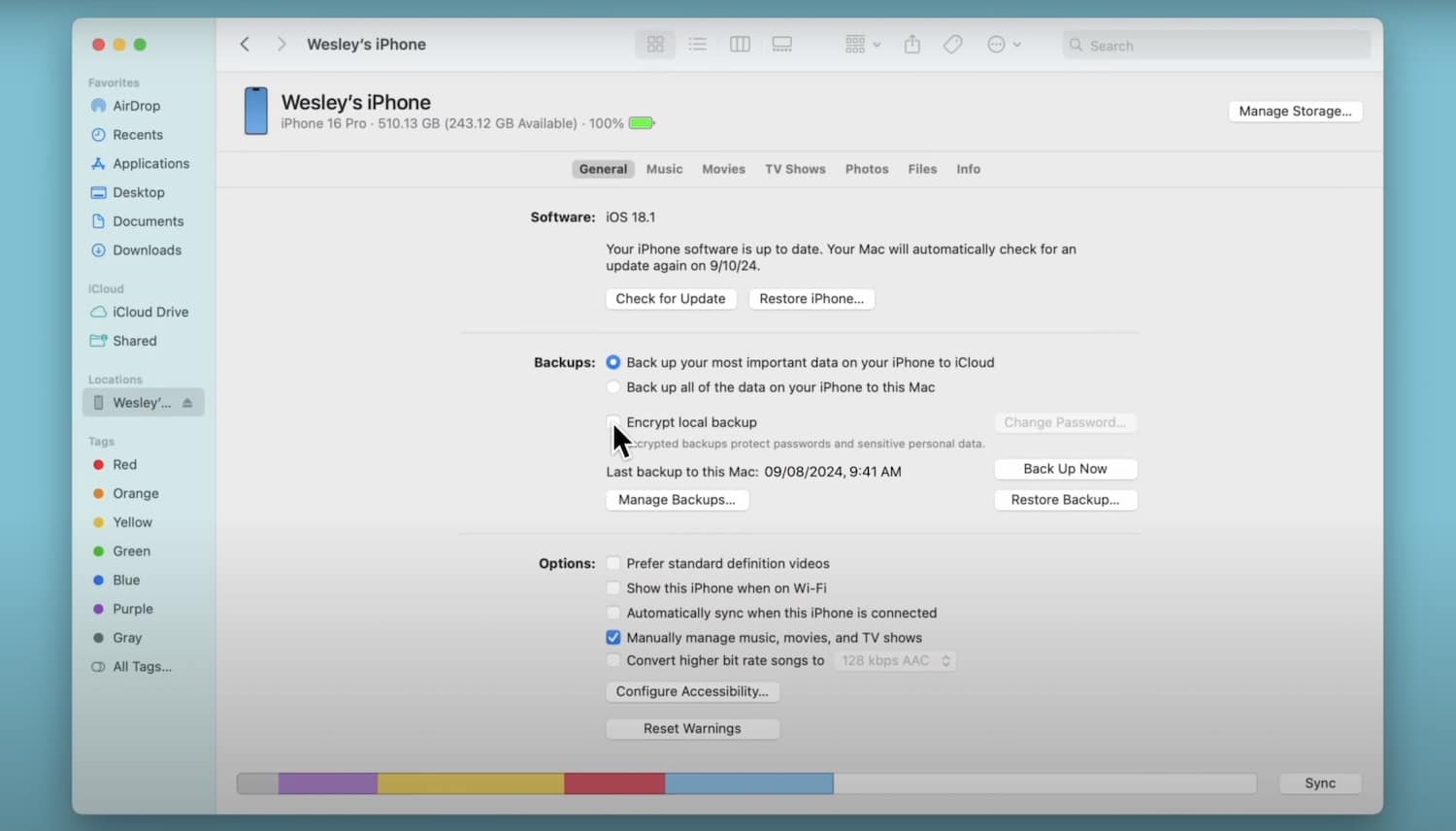This screenshot has width=1456, height=831.
Task: Select back up to iCloud radio option
Action: (613, 362)
